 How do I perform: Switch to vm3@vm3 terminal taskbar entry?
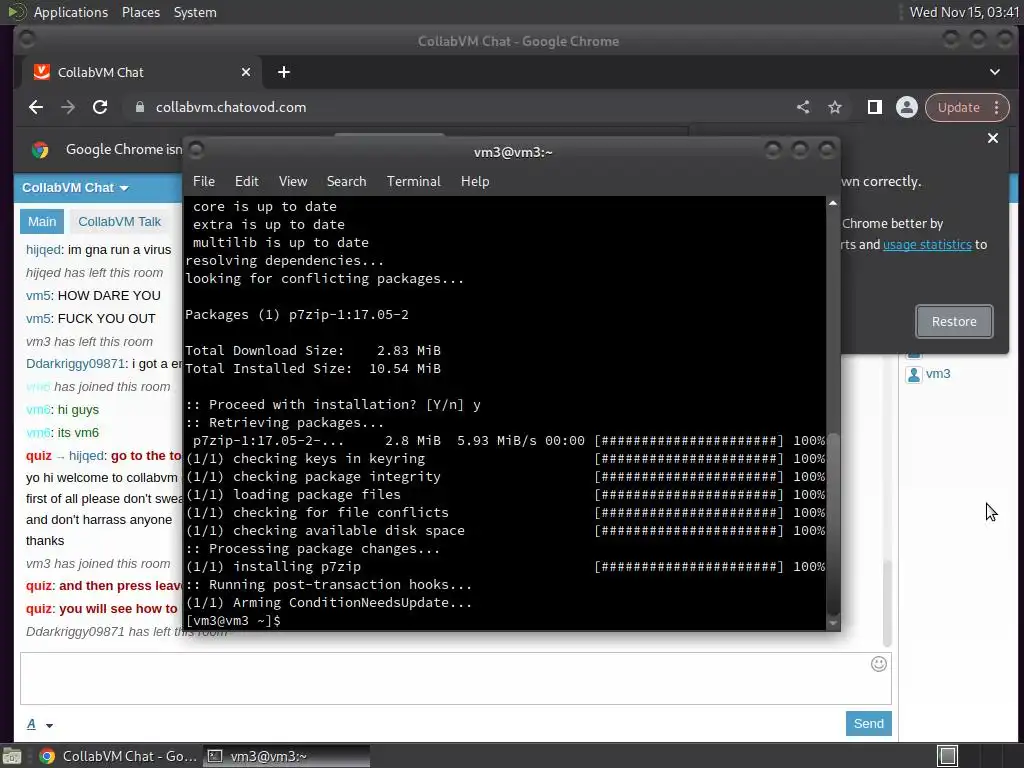pyautogui.click(x=286, y=756)
